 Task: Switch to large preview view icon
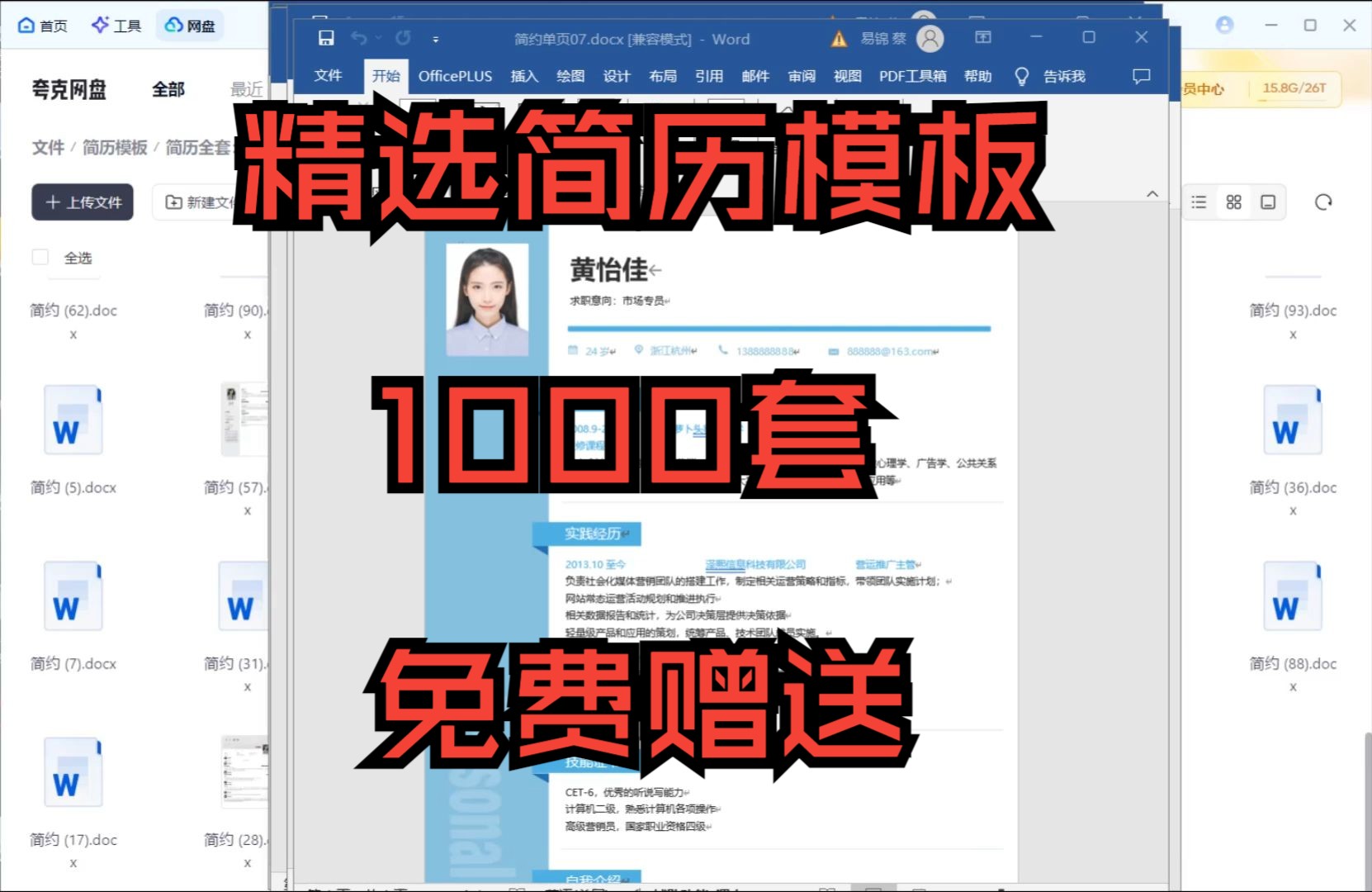click(x=1269, y=202)
